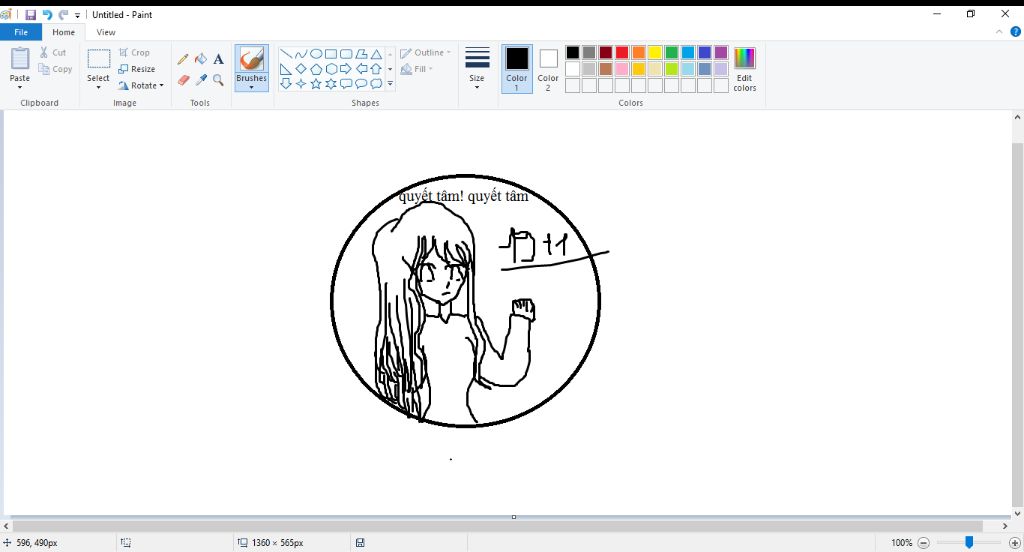
Task: Activate the Color 2 background selector
Action: coord(548,69)
